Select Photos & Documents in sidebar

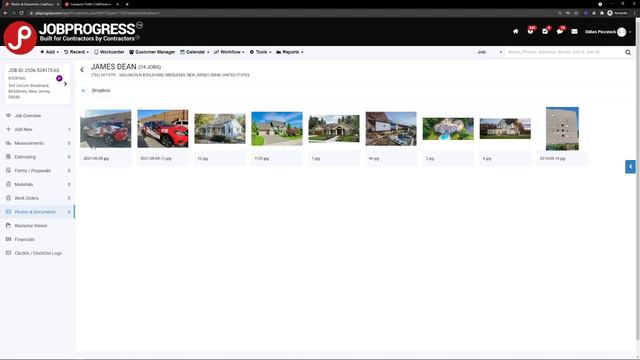coord(38,212)
